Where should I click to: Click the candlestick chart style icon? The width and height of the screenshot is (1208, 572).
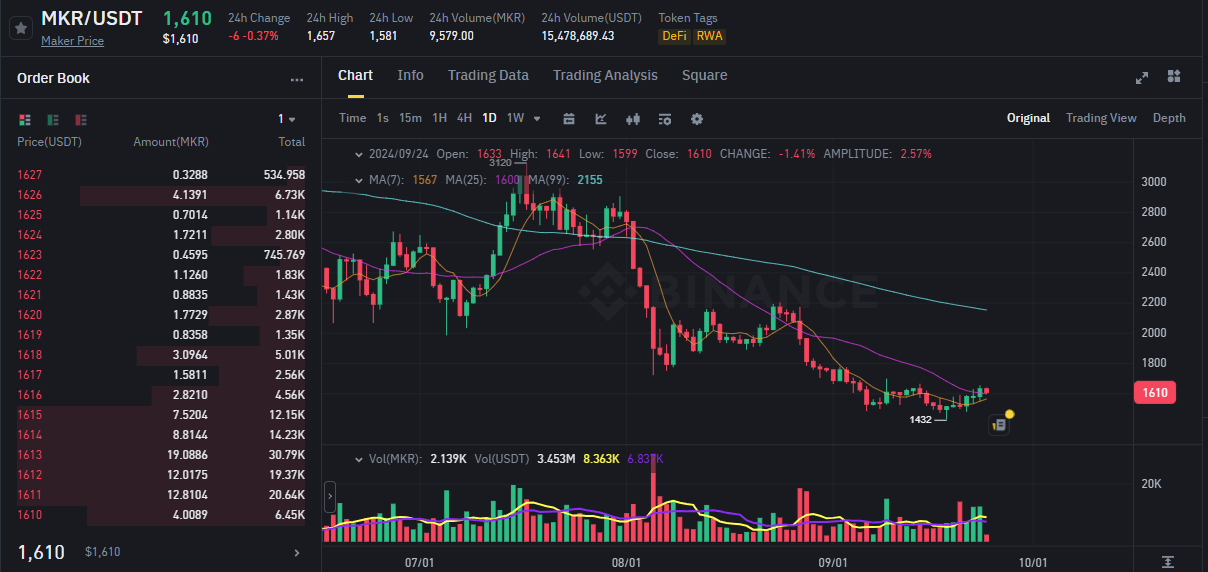632,118
